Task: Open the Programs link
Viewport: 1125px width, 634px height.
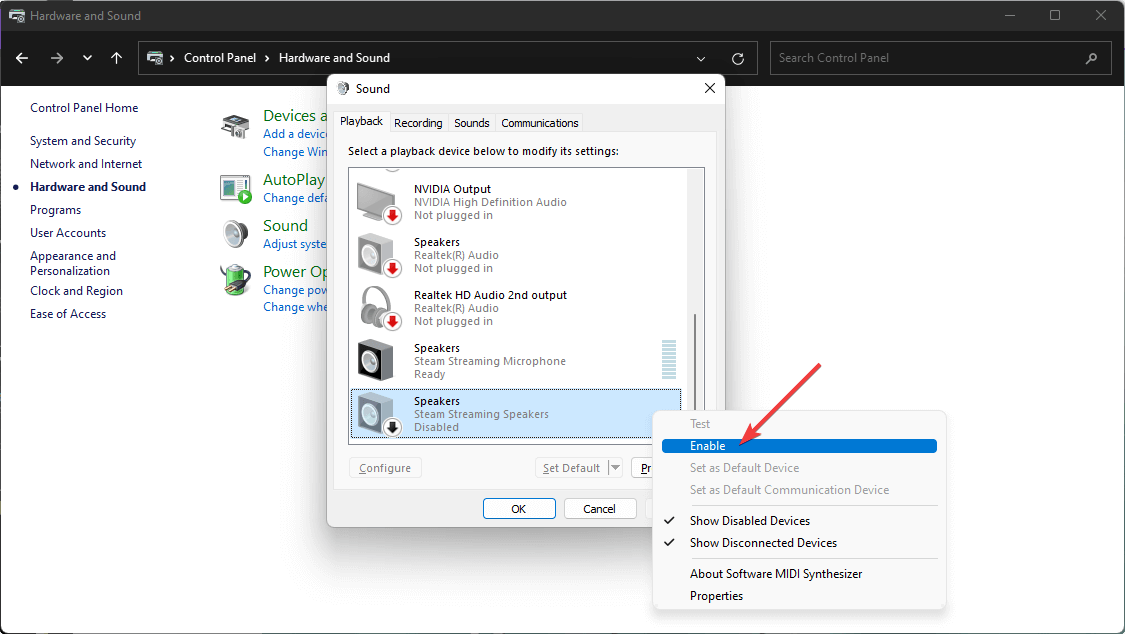Action: pyautogui.click(x=55, y=209)
